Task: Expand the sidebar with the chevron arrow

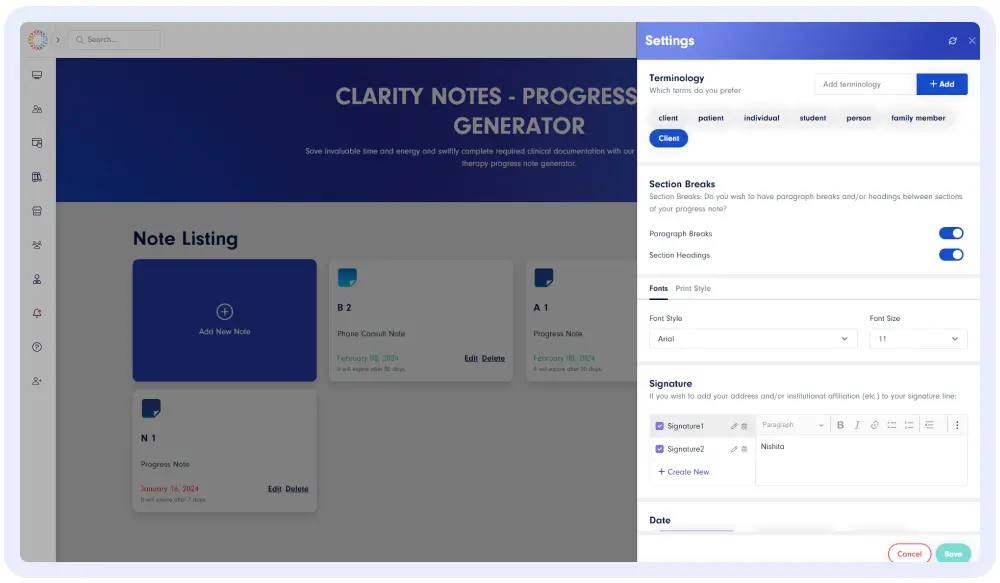Action: [x=57, y=40]
